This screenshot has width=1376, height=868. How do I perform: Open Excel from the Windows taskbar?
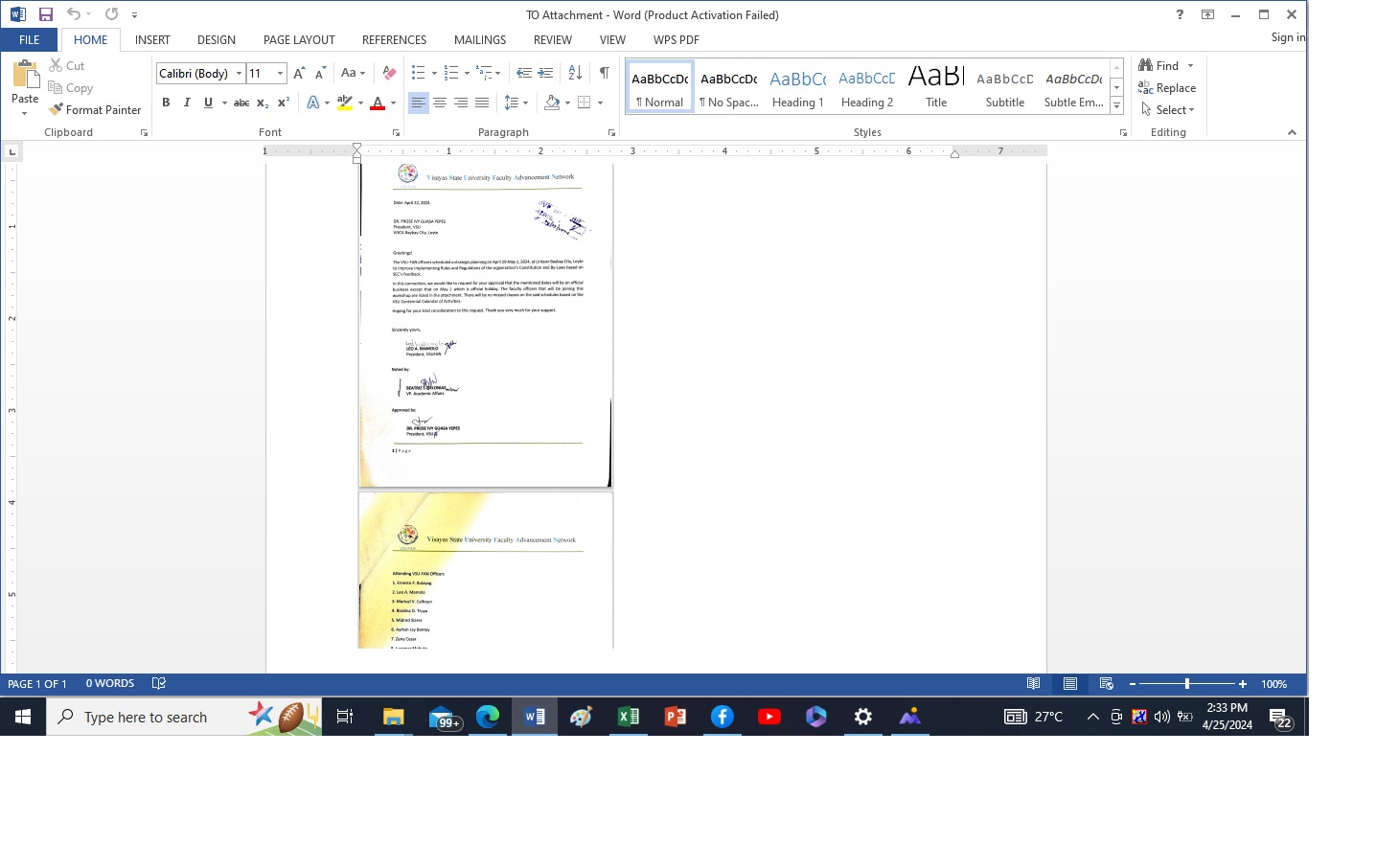(x=629, y=717)
